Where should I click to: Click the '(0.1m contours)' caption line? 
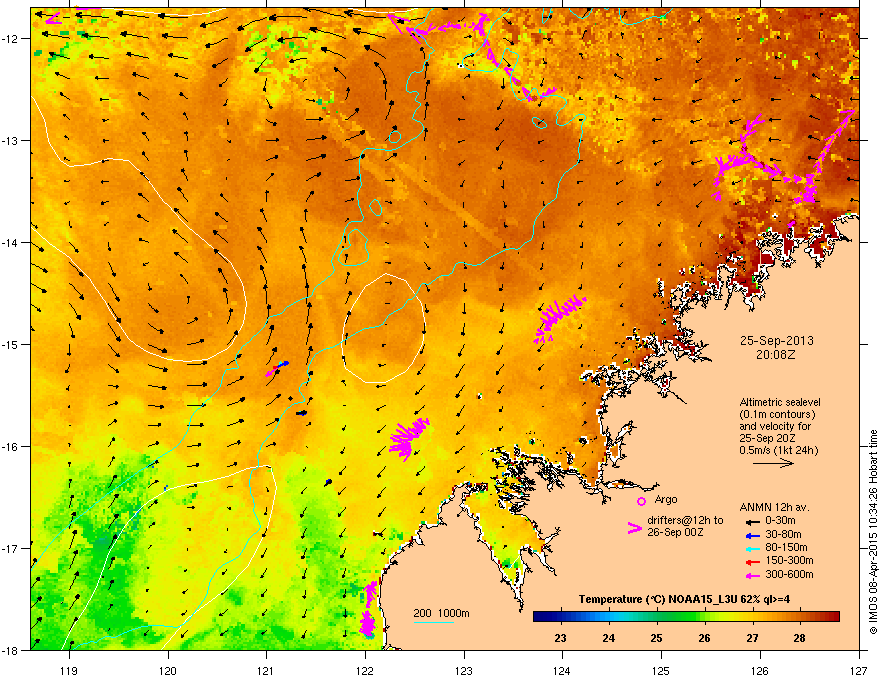(777, 415)
